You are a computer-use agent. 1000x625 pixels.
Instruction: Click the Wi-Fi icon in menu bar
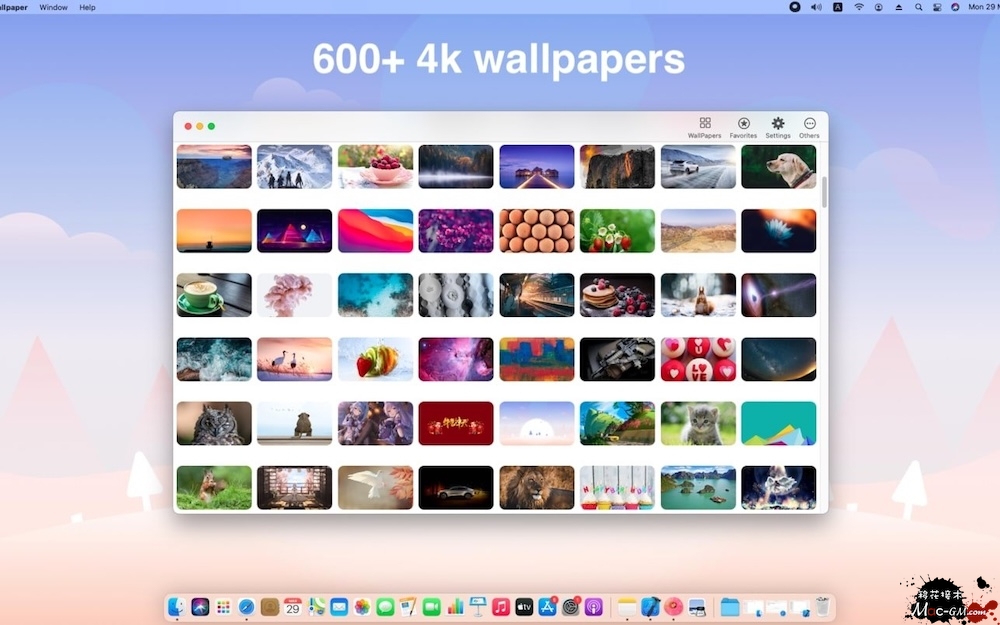[x=858, y=7]
